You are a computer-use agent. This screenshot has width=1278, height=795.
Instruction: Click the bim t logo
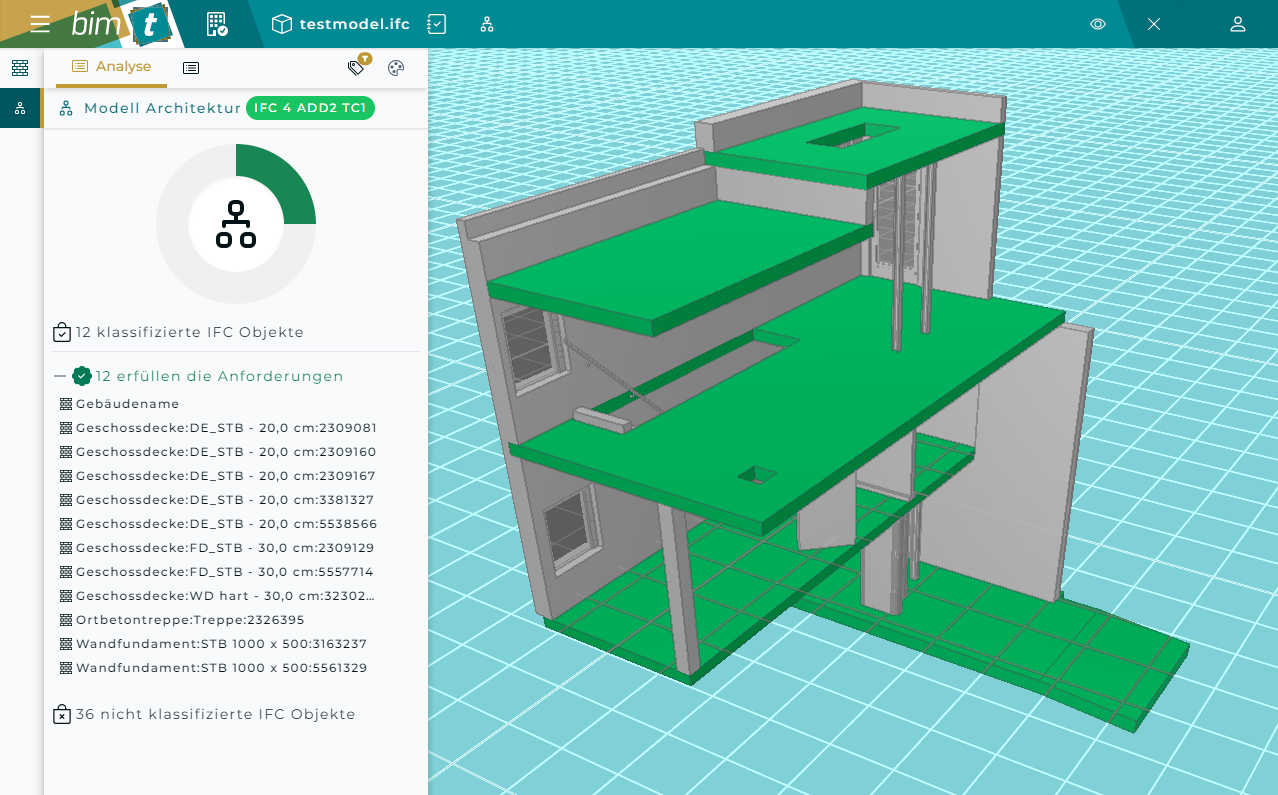[122, 25]
